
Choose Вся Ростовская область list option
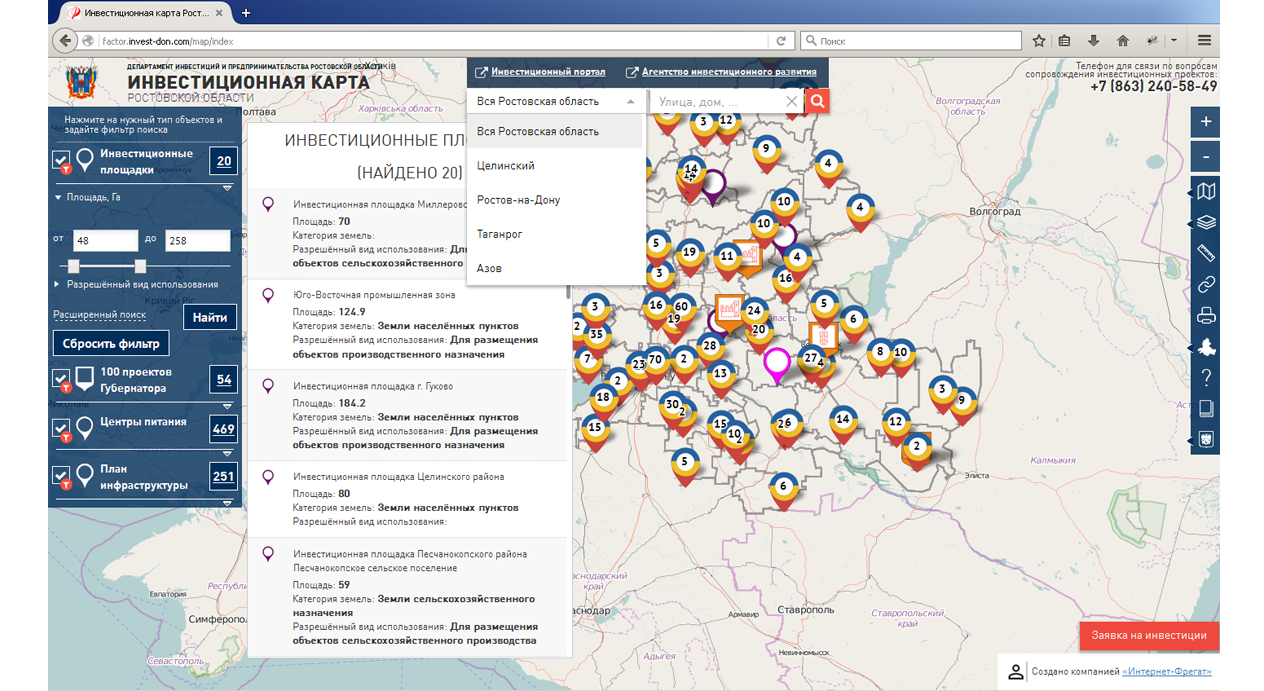click(x=556, y=132)
